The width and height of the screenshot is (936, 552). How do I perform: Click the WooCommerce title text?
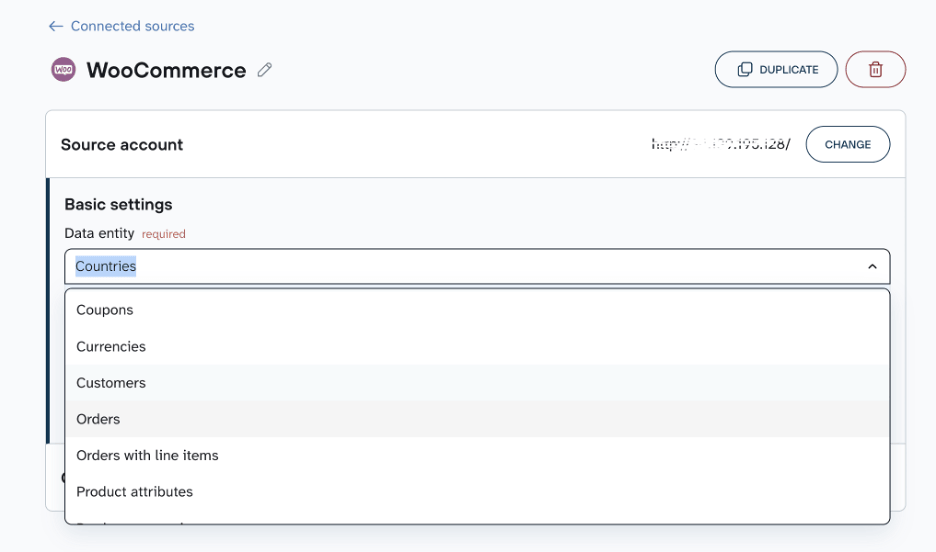pos(166,70)
